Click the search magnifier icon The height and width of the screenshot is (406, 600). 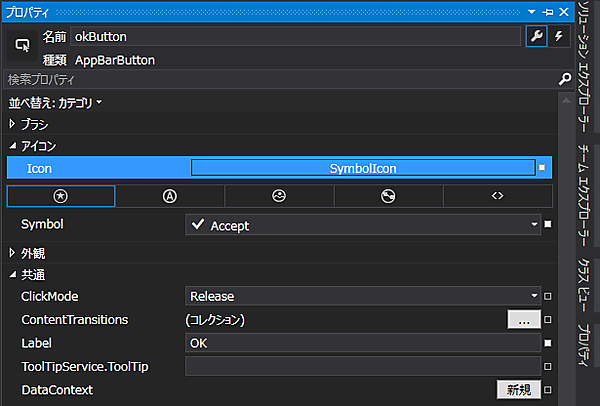565,79
